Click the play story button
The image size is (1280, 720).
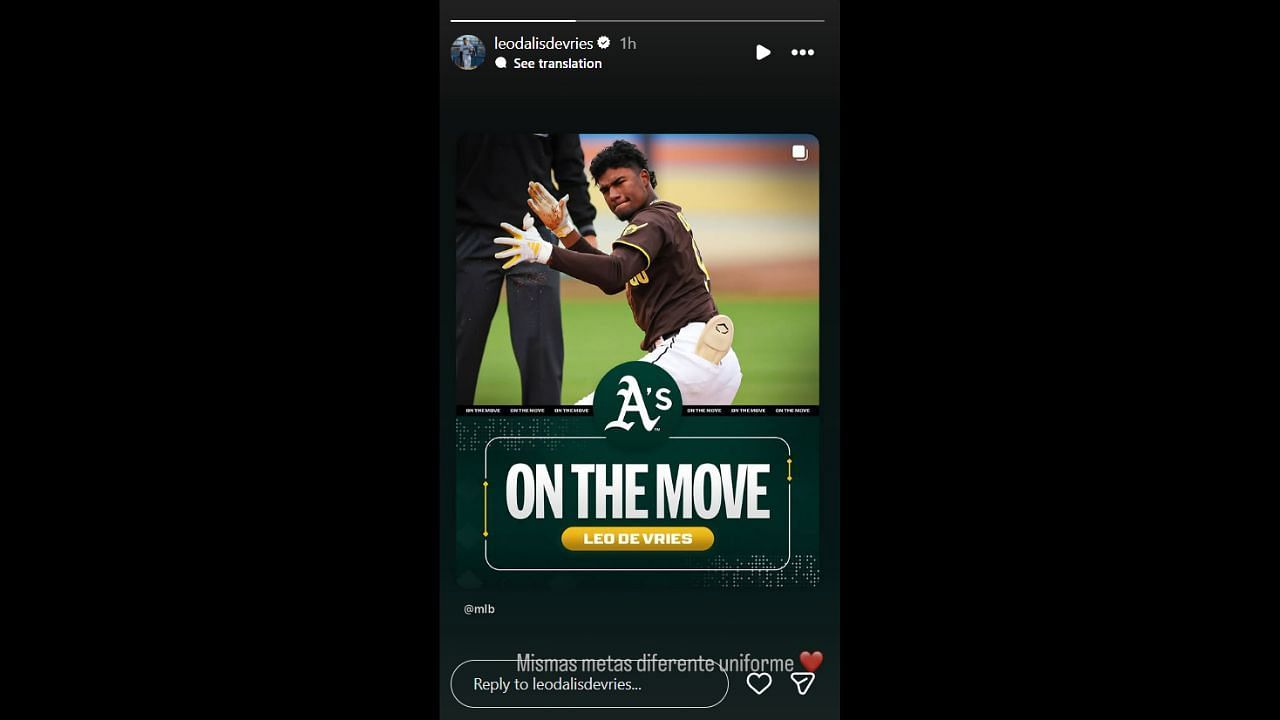(763, 52)
